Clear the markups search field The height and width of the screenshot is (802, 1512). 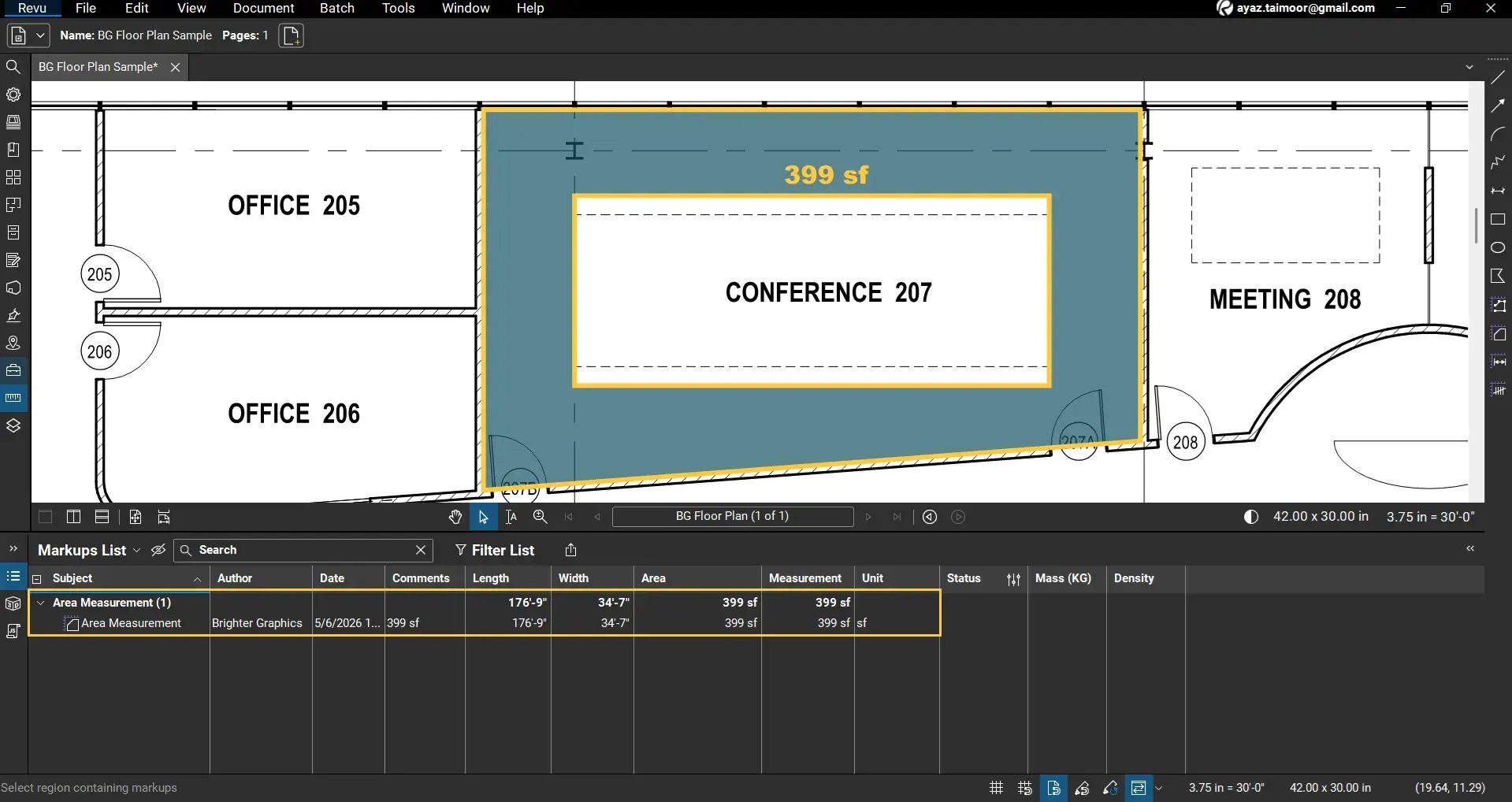pos(421,550)
